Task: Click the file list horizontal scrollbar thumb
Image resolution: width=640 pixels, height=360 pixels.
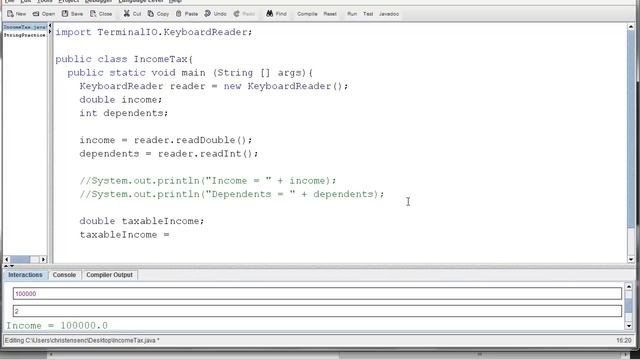Action: click(x=20, y=260)
